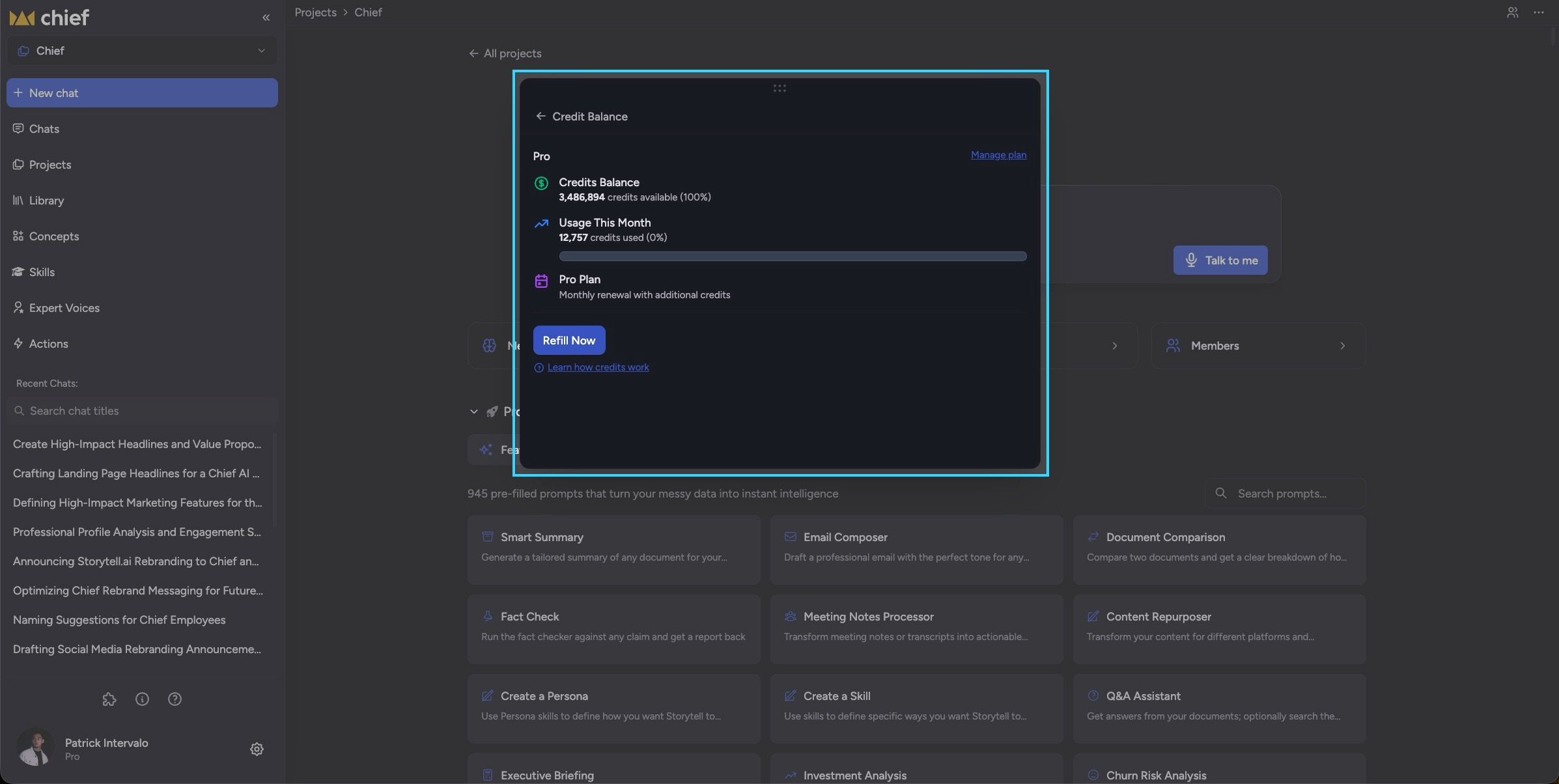Screen dimensions: 1559x784
Task: Click the Document Comparison icon
Action: click(1093, 537)
